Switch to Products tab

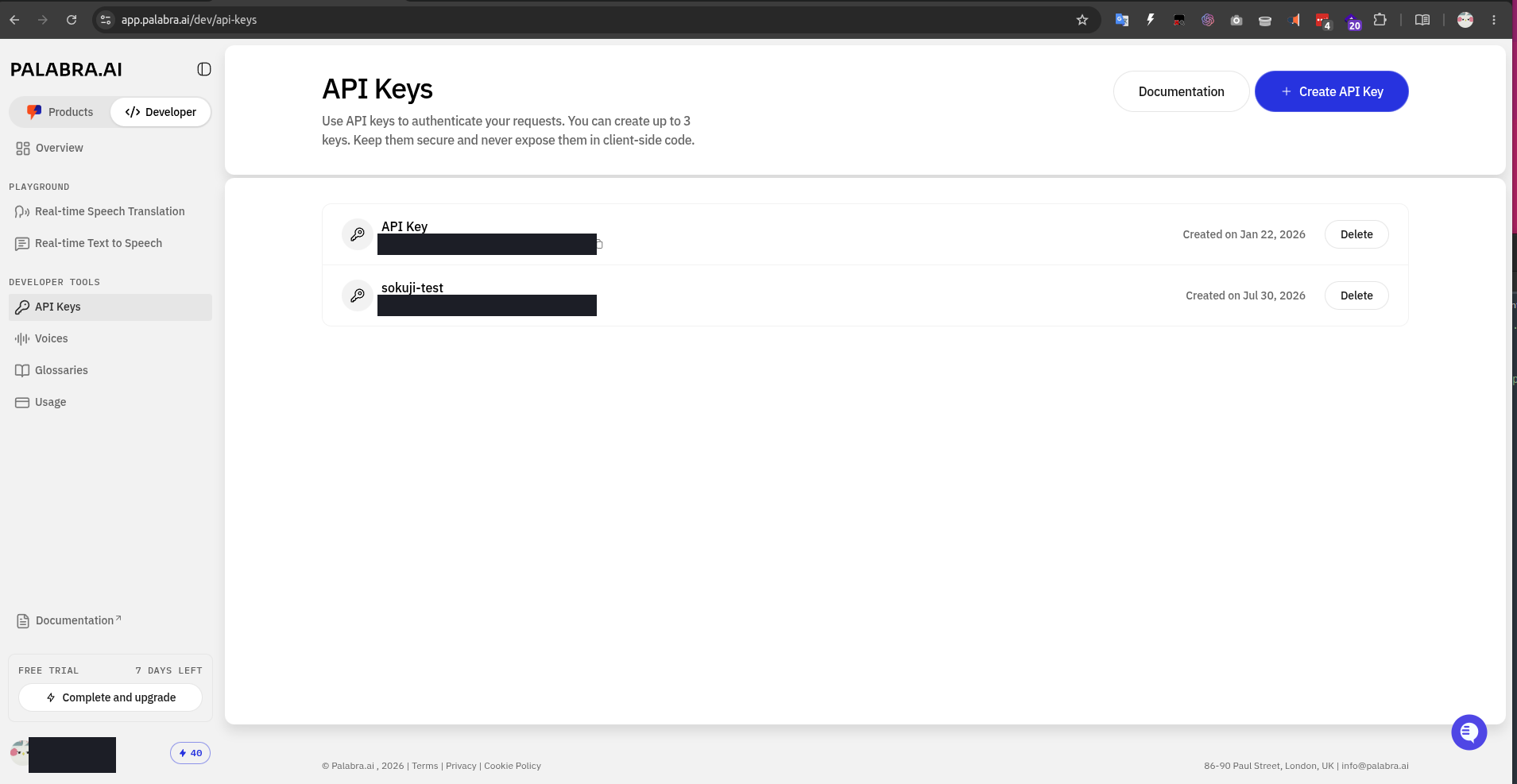click(60, 112)
